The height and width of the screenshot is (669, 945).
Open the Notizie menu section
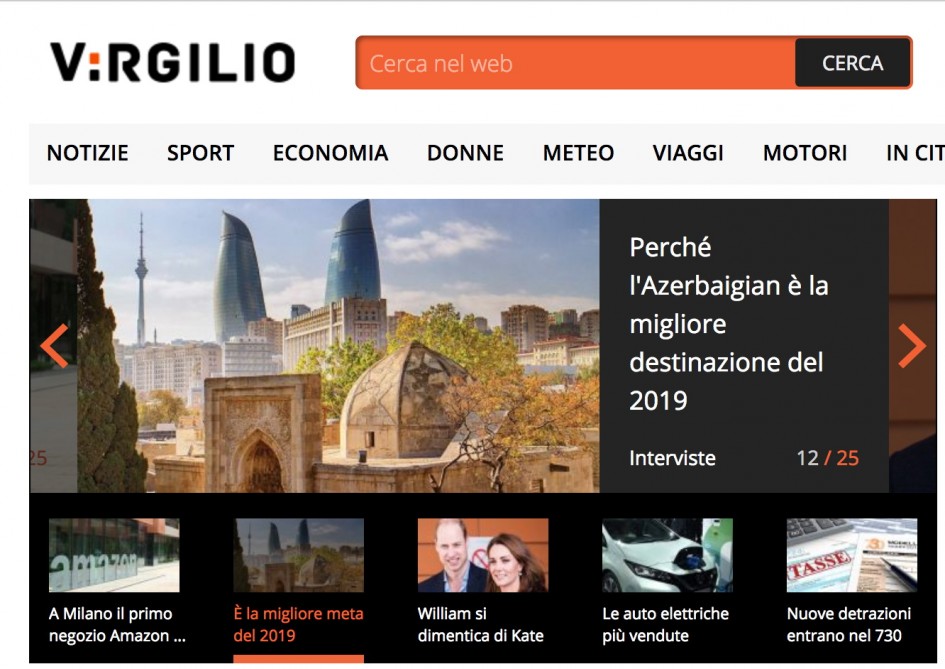pyautogui.click(x=88, y=153)
